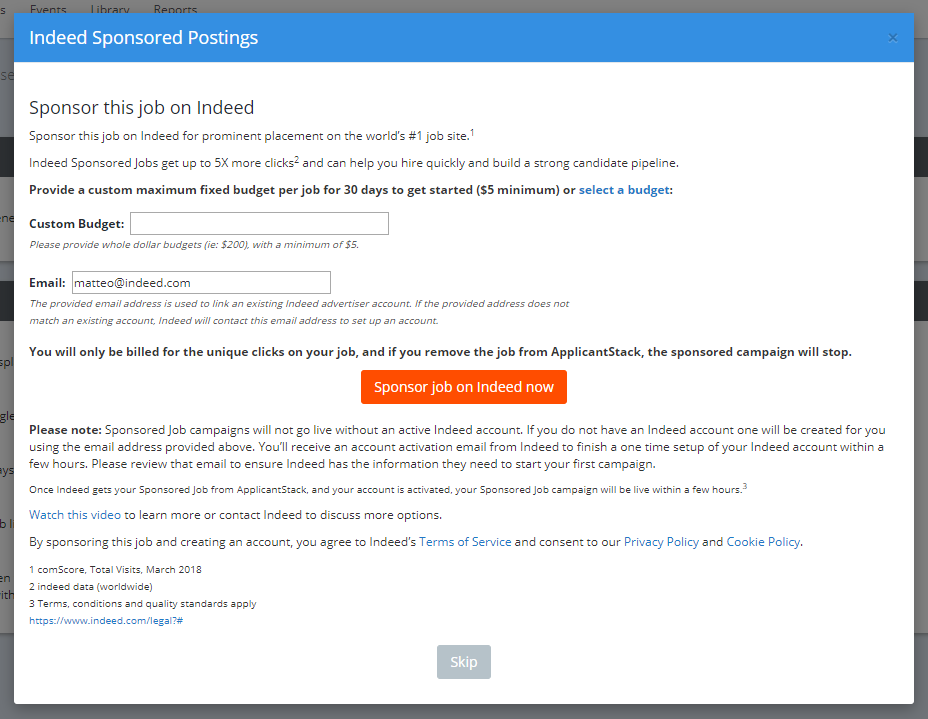View the Privacy Policy
Image resolution: width=928 pixels, height=719 pixels.
660,541
